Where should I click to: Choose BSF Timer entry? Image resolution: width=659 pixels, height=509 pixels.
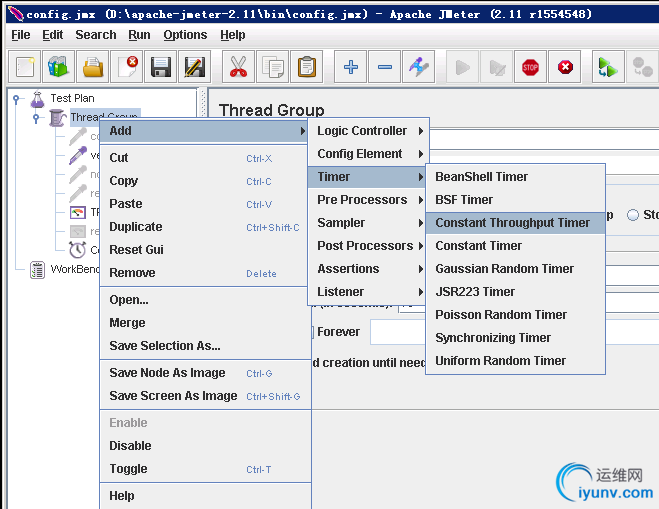point(515,200)
